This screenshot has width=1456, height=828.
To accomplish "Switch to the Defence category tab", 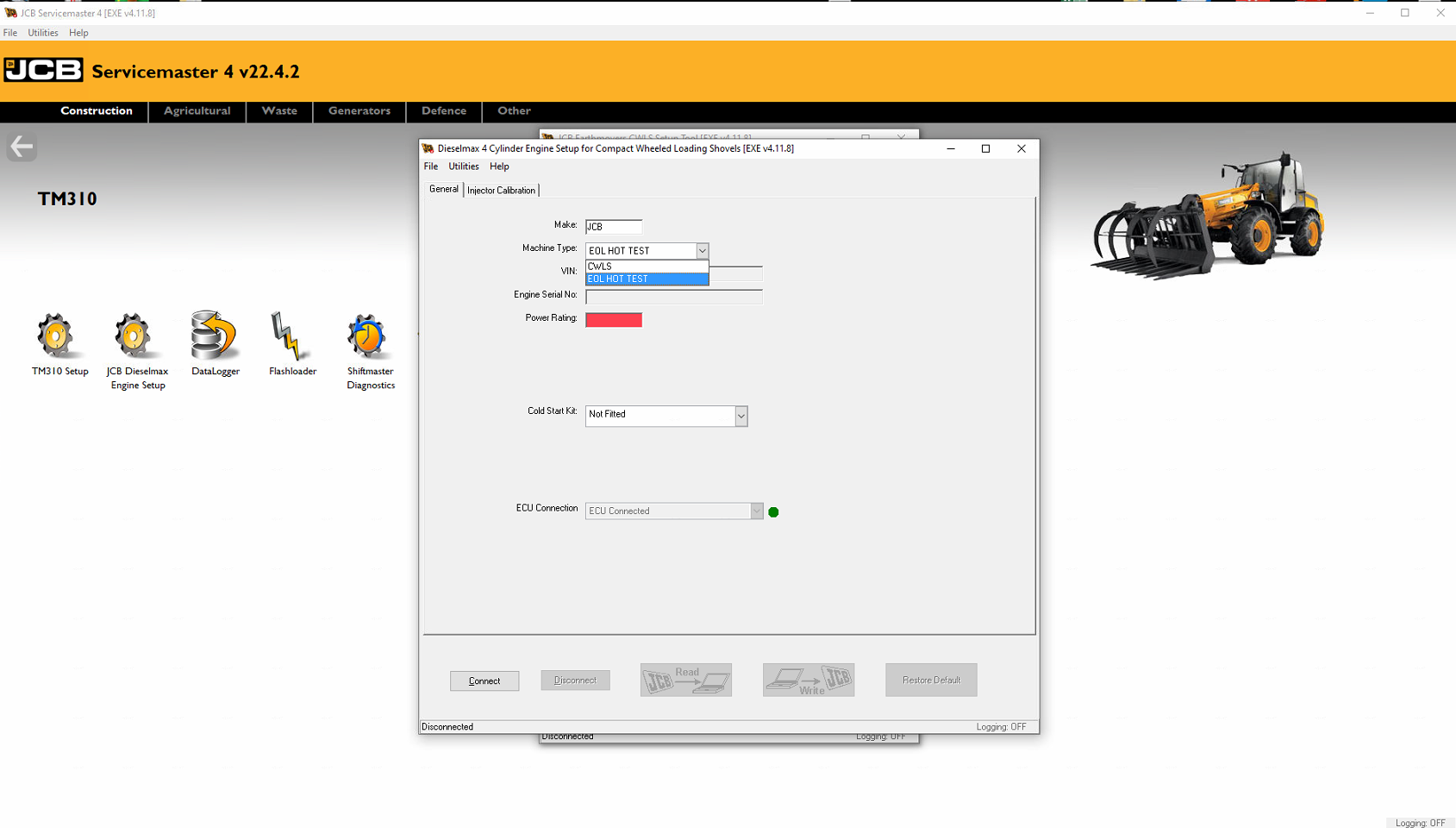I will (x=444, y=110).
